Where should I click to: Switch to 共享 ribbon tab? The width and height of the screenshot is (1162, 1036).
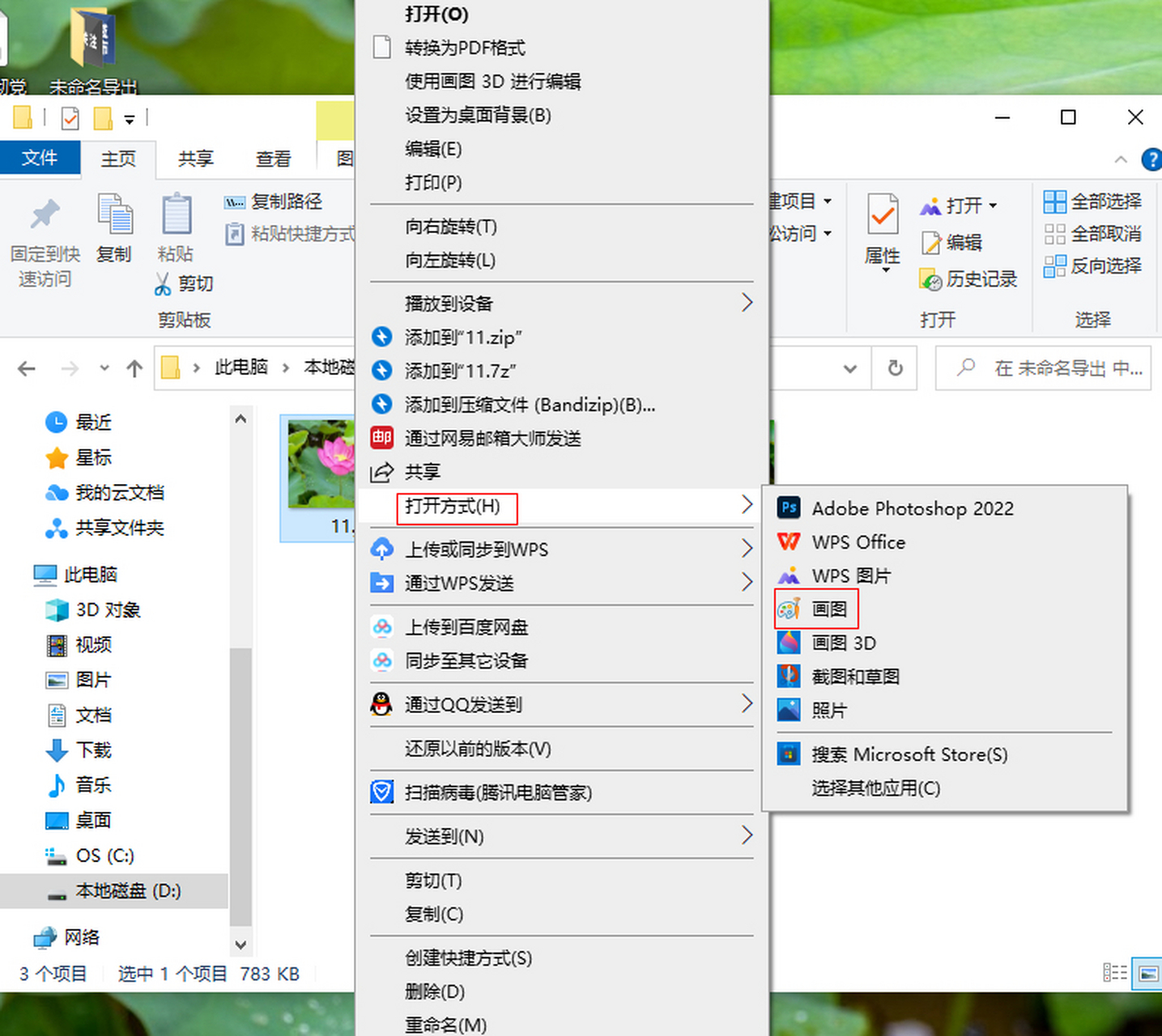(x=196, y=159)
